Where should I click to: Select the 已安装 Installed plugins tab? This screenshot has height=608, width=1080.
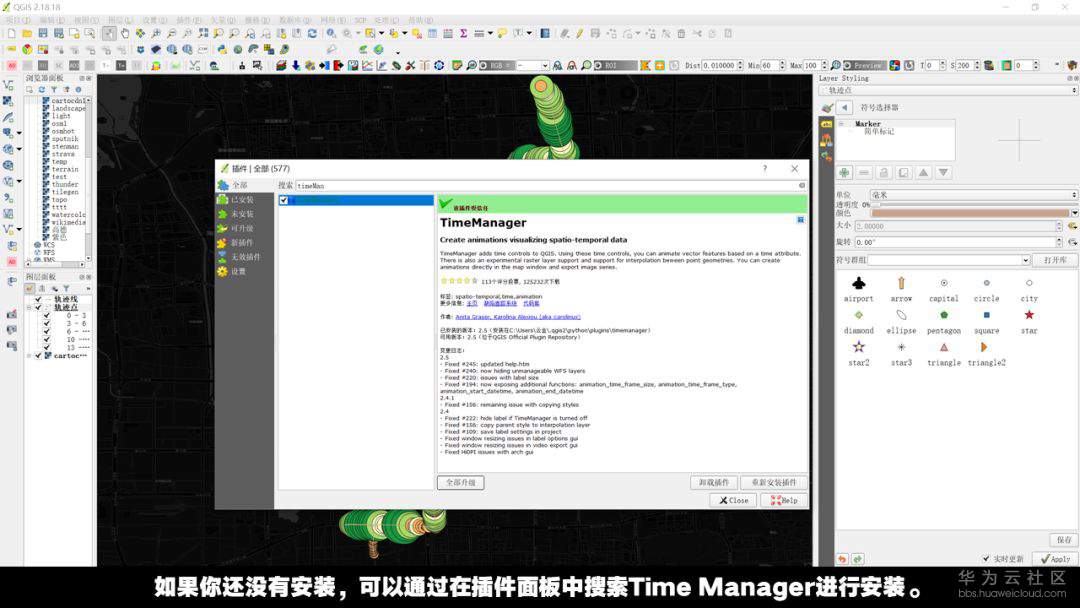(x=245, y=200)
